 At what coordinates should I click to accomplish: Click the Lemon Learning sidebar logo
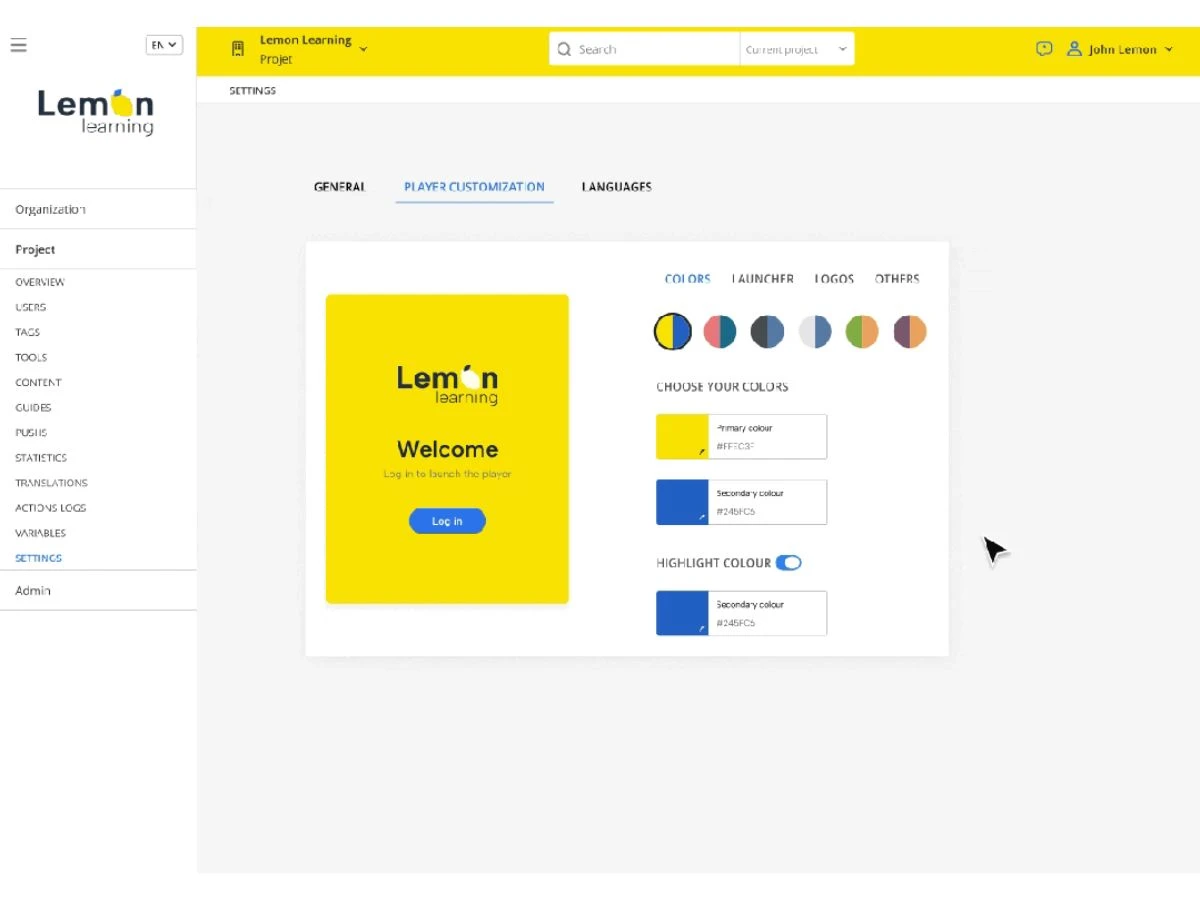click(x=96, y=112)
